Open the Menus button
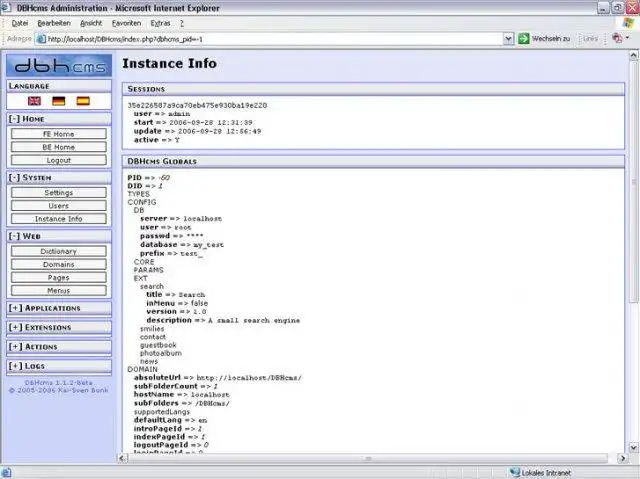The height and width of the screenshot is (479, 640). [59, 291]
